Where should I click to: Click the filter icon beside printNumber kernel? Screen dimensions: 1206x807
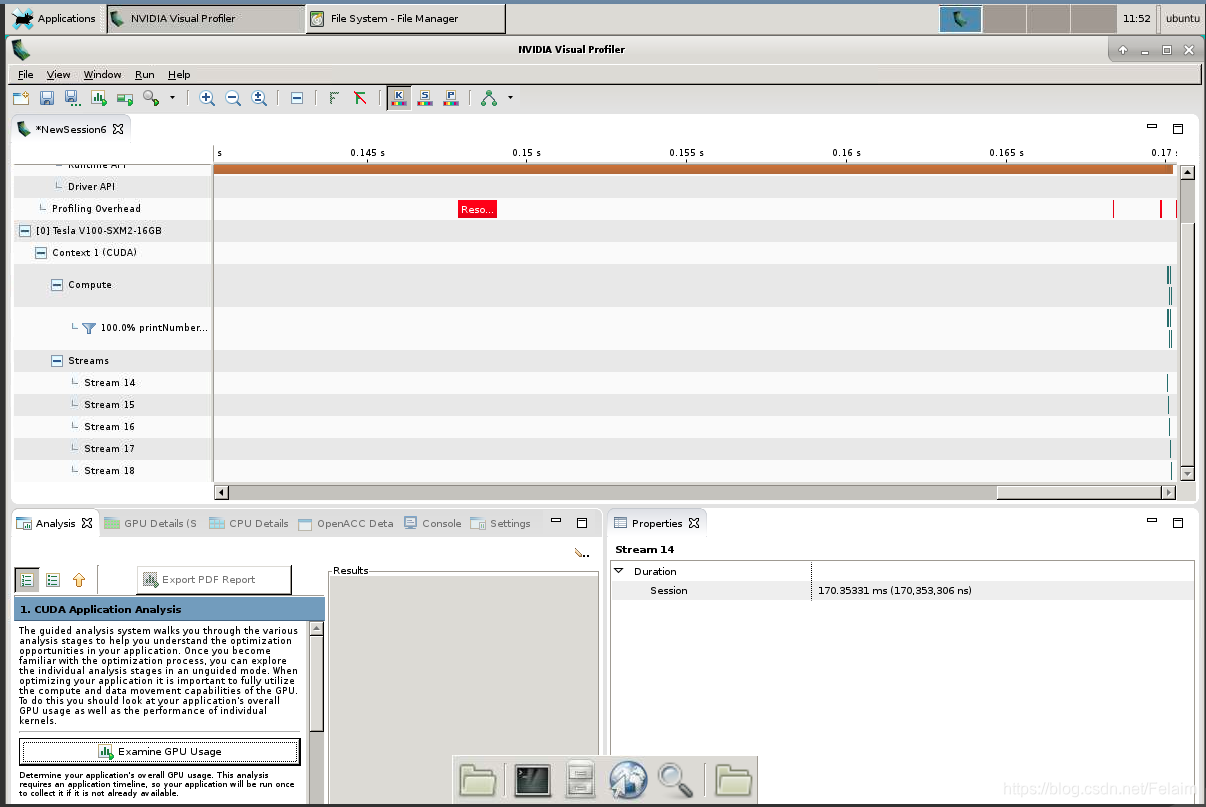click(x=89, y=328)
